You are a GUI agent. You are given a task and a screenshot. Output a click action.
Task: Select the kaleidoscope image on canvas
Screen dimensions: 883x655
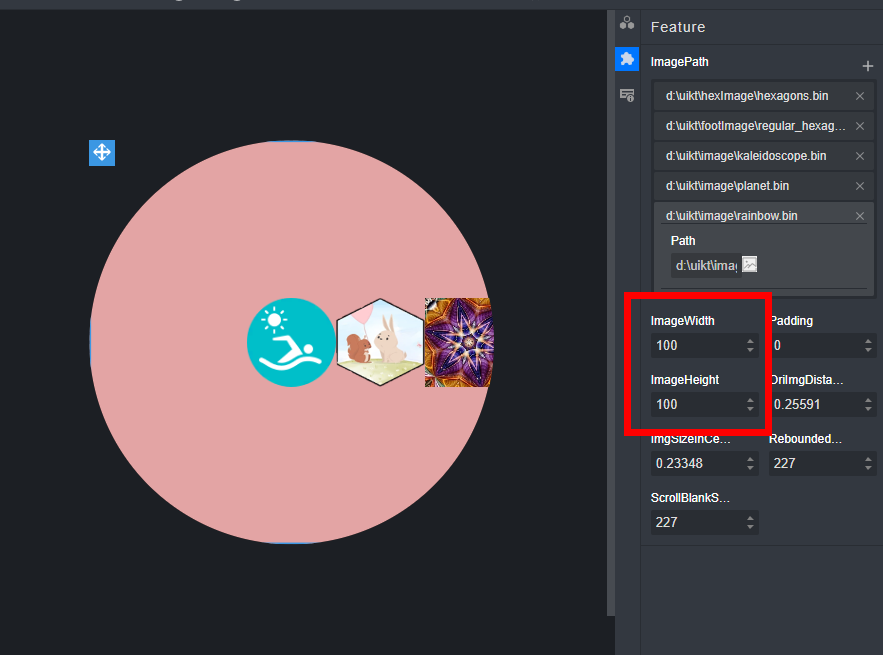pos(457,342)
